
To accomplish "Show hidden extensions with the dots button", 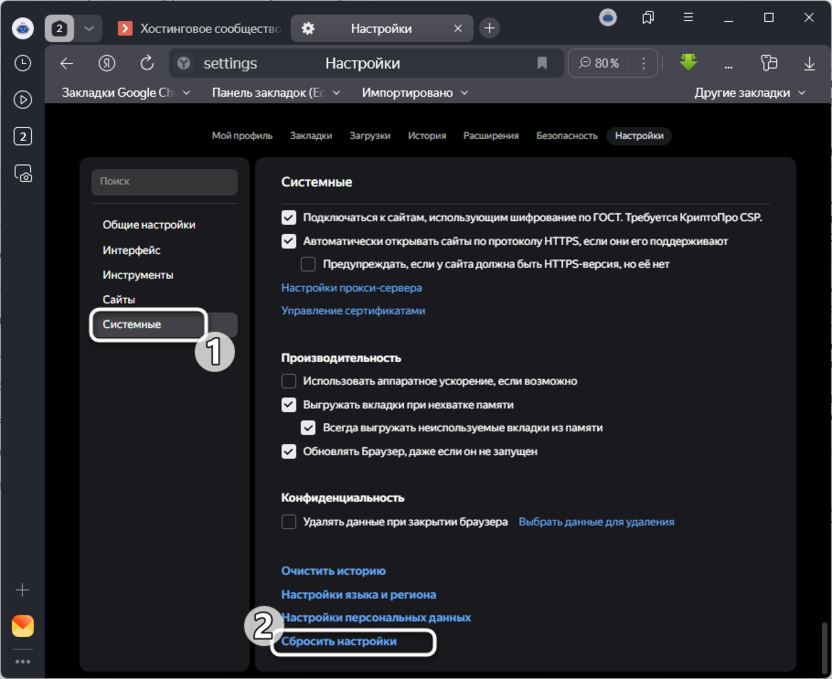I will click(729, 66).
